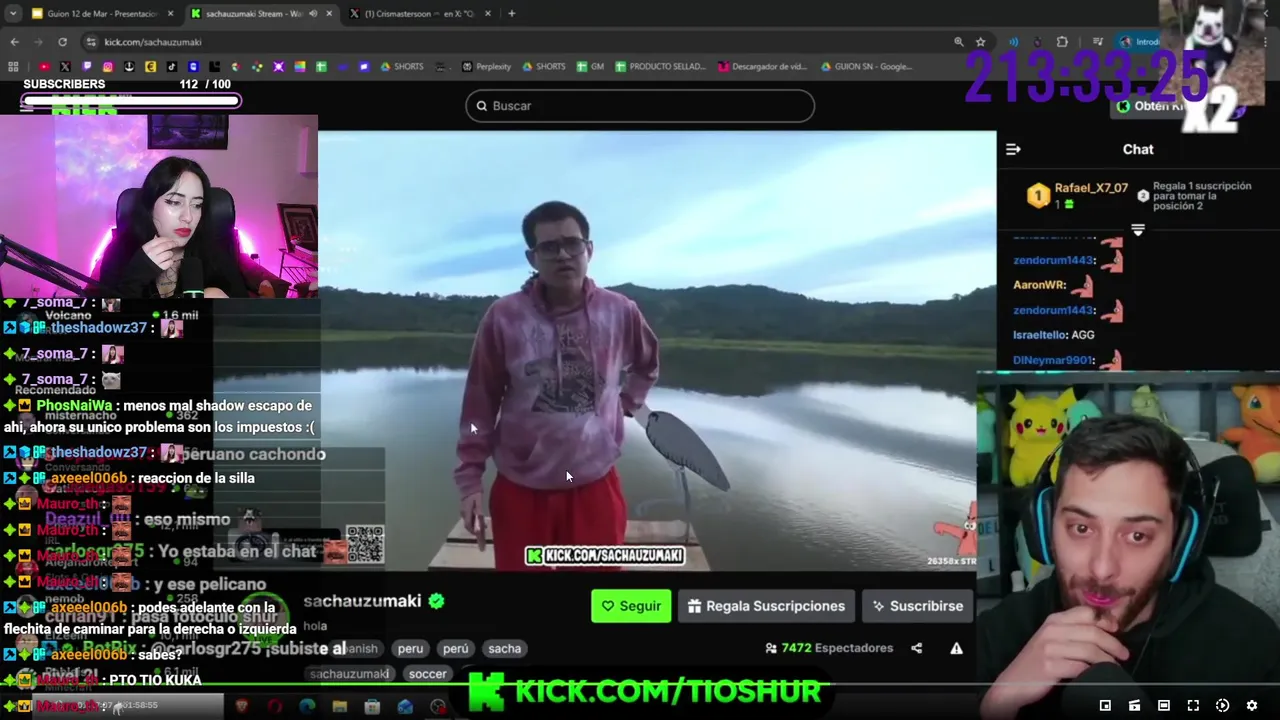The width and height of the screenshot is (1280, 720).
Task: Focus the Buscar search field
Action: point(640,106)
